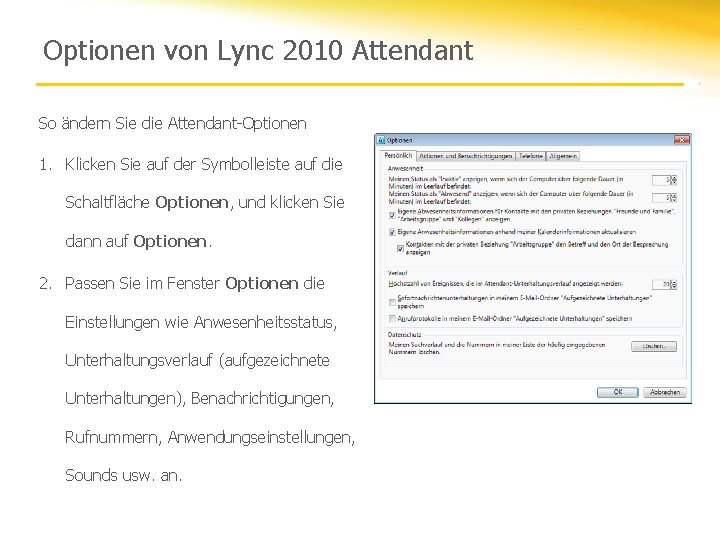Toggle Betreff und Ort der Besprechung checkbox
The height and width of the screenshot is (540, 720).
[x=400, y=248]
